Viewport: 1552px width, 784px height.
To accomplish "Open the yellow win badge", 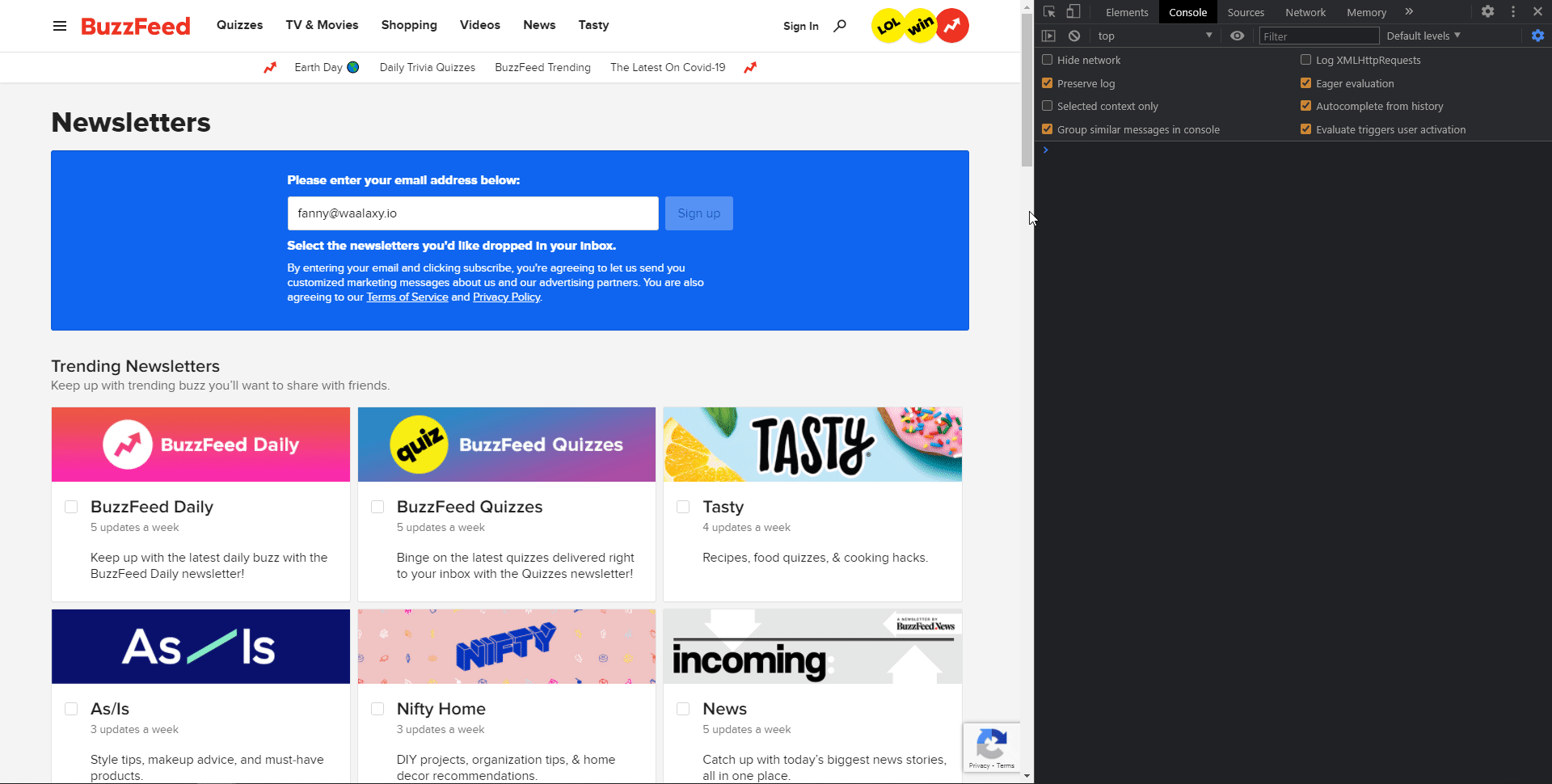I will click(x=920, y=26).
